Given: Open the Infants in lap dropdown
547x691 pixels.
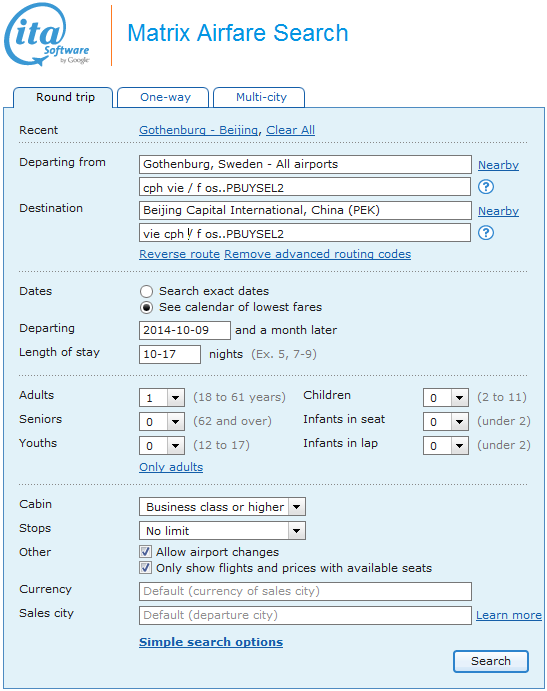Looking at the screenshot, I should click(x=446, y=445).
